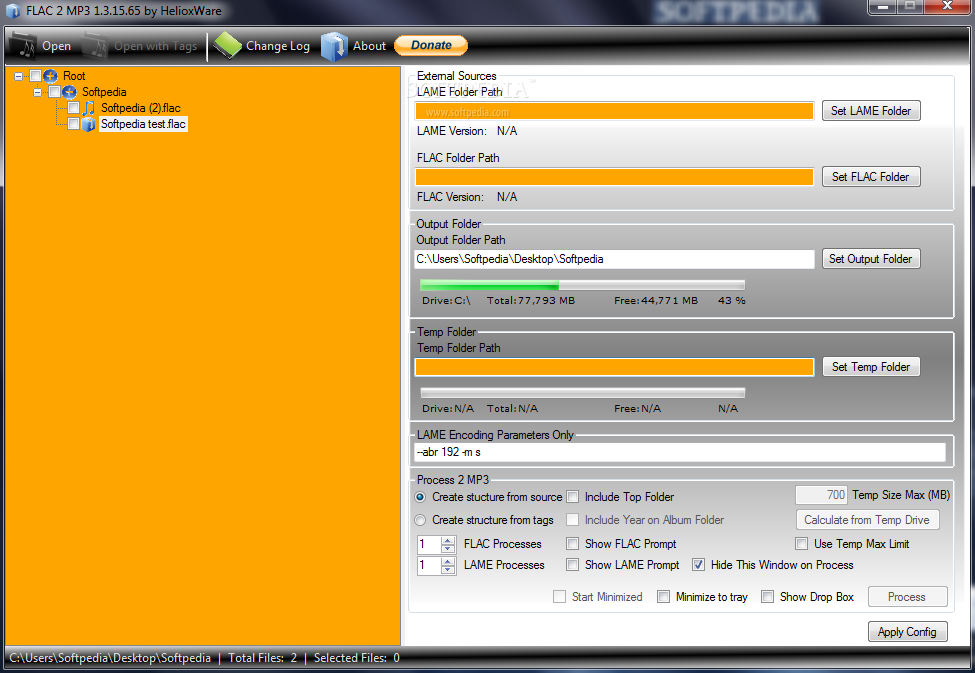Collapse the Softpedia folder node
Viewport: 975px width, 673px height.
click(38, 92)
